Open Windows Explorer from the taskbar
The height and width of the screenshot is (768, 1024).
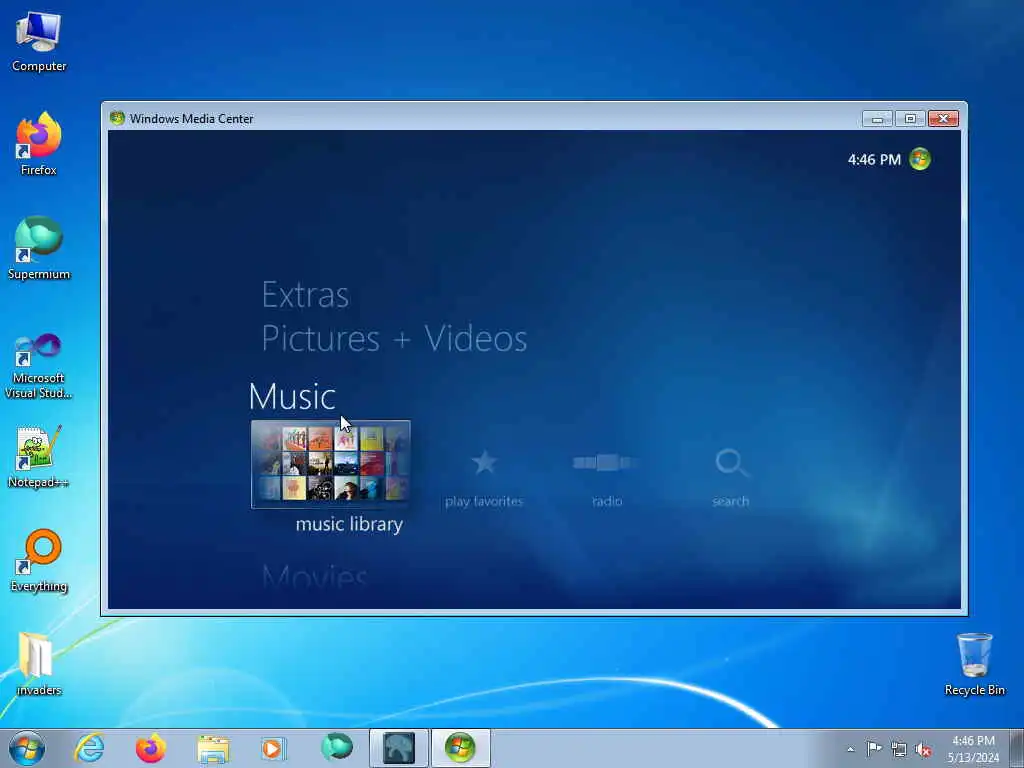point(213,748)
